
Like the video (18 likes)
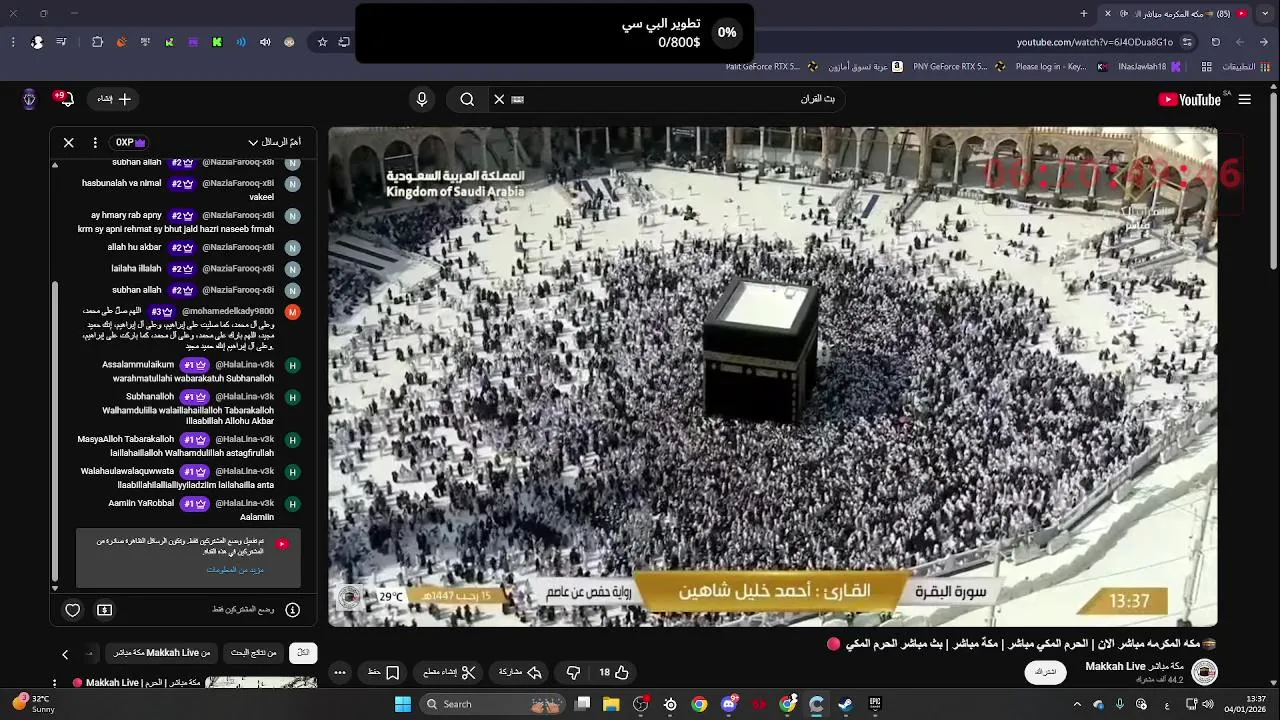[614, 673]
